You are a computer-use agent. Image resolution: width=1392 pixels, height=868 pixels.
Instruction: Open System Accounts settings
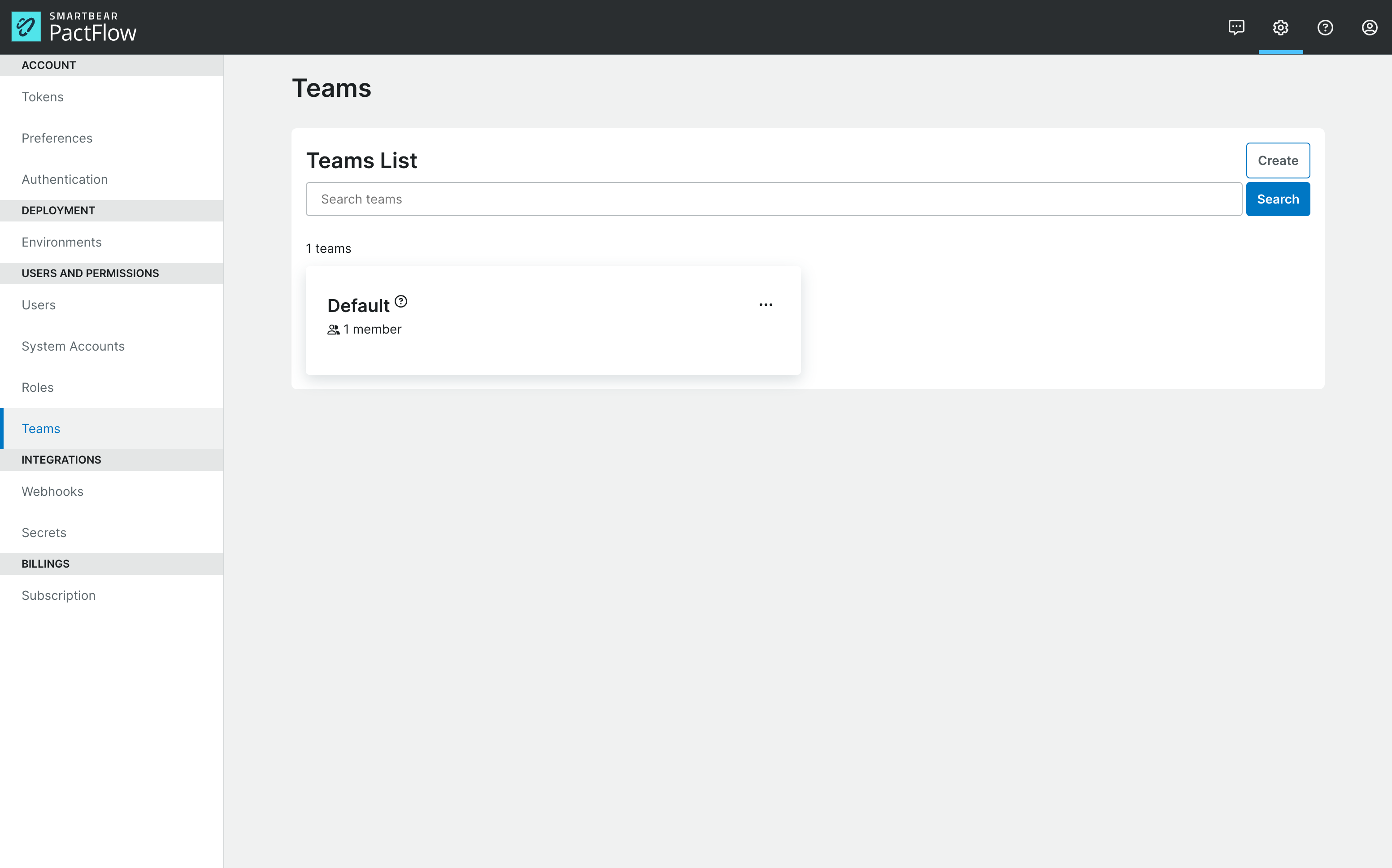[x=73, y=346]
